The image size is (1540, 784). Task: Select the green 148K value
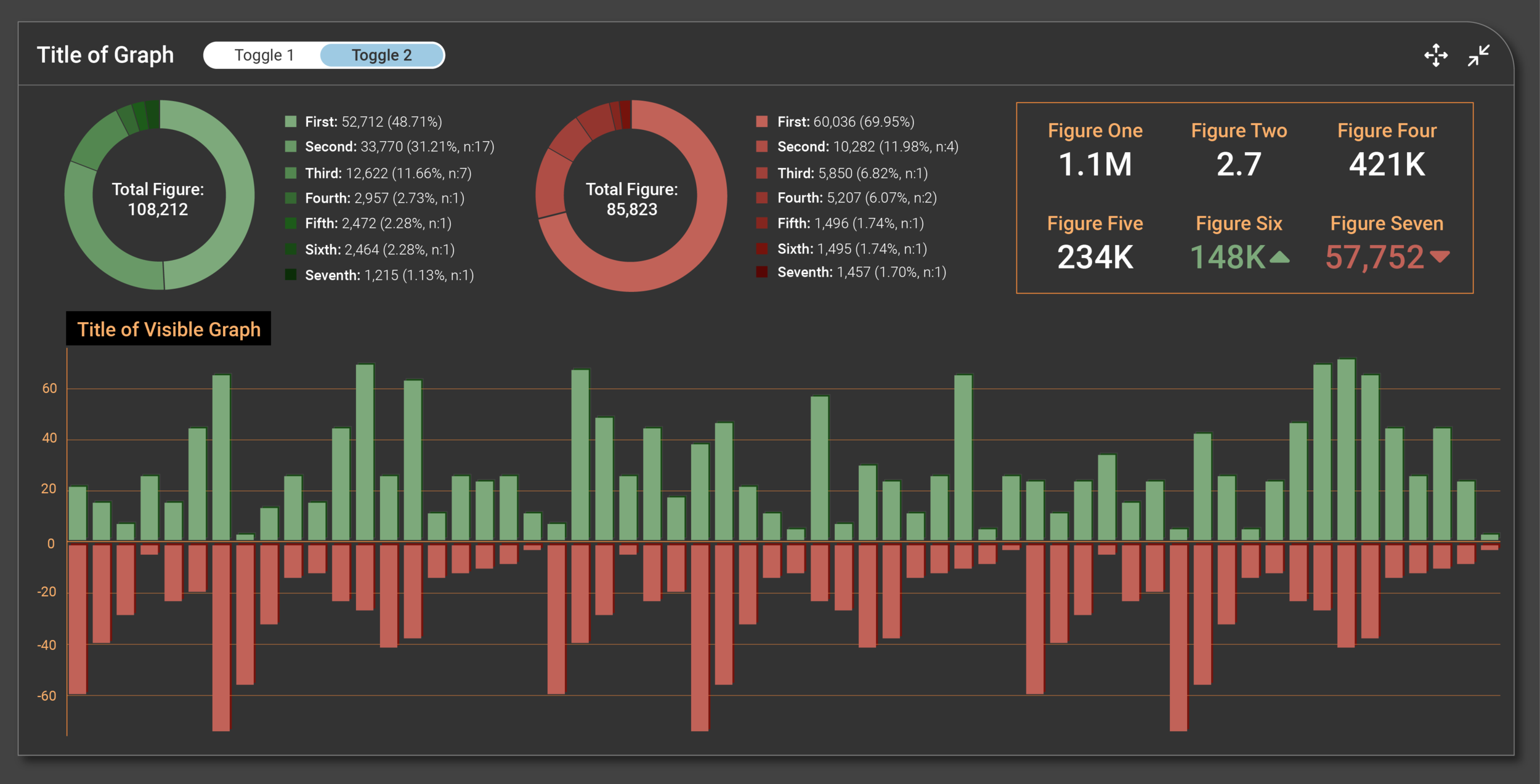(1228, 257)
